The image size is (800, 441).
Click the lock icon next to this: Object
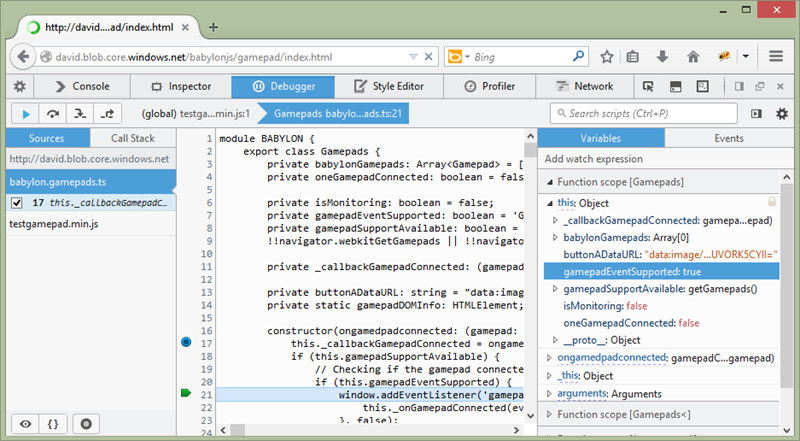pos(772,202)
